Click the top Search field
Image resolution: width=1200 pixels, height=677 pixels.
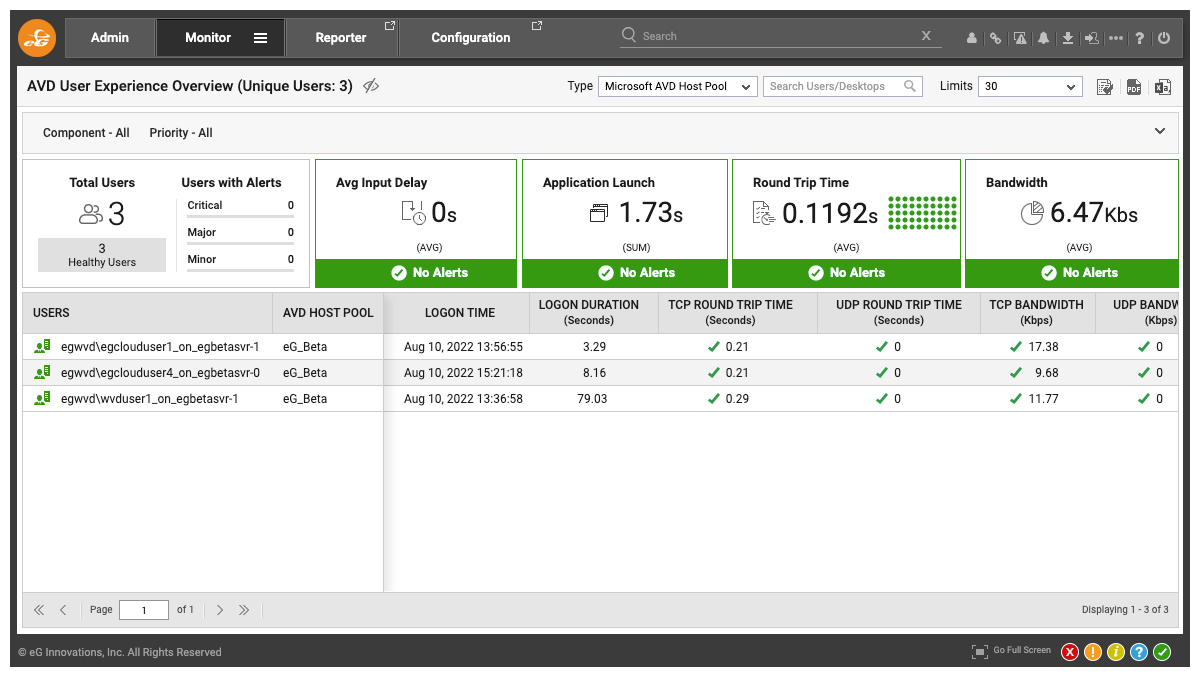point(780,36)
